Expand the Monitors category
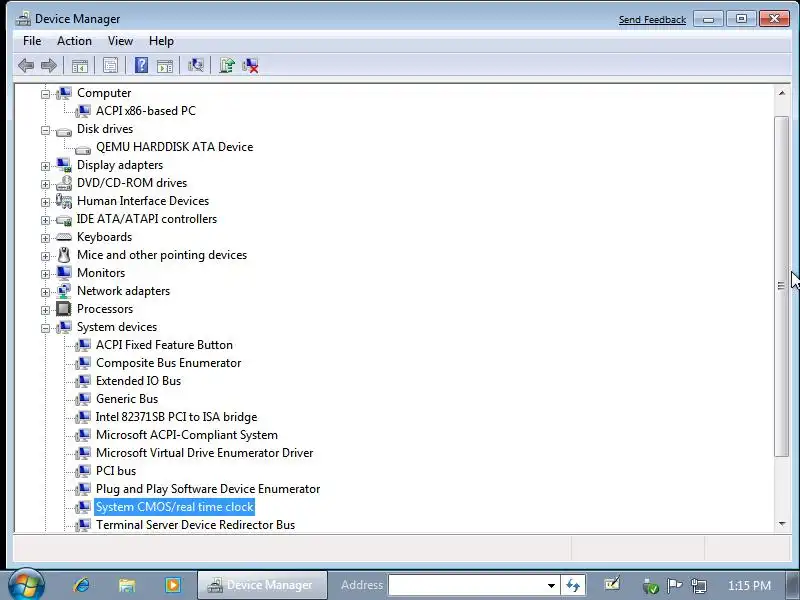The height and width of the screenshot is (600, 800). pos(45,274)
